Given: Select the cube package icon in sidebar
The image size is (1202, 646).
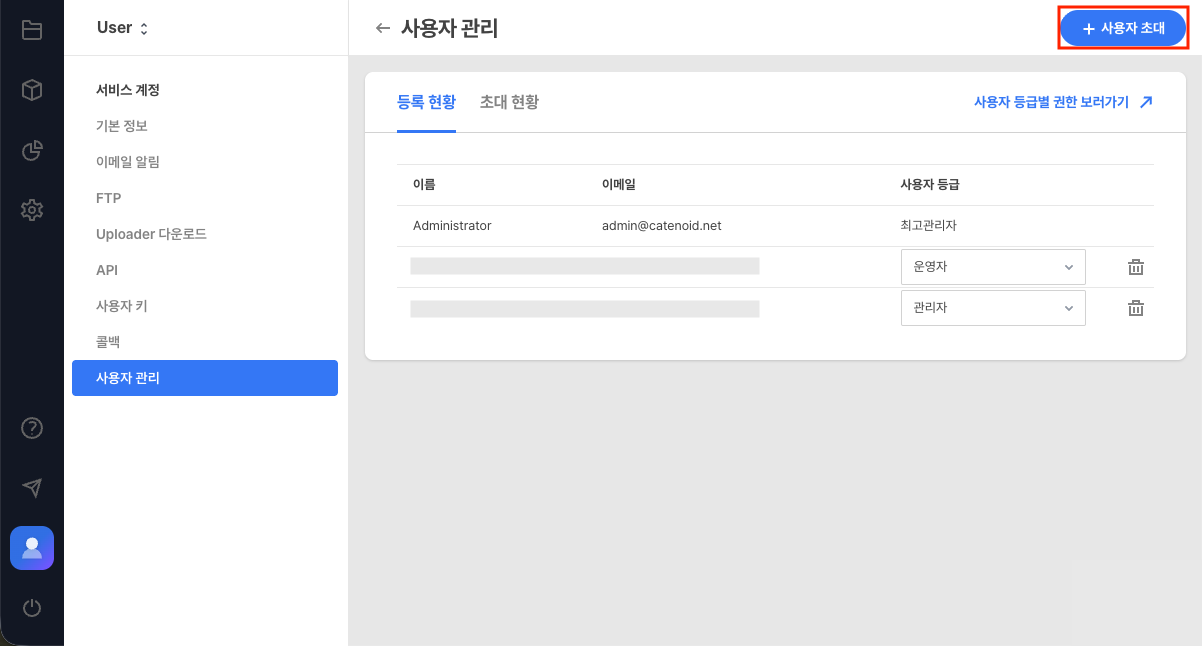Looking at the screenshot, I should click(31, 90).
